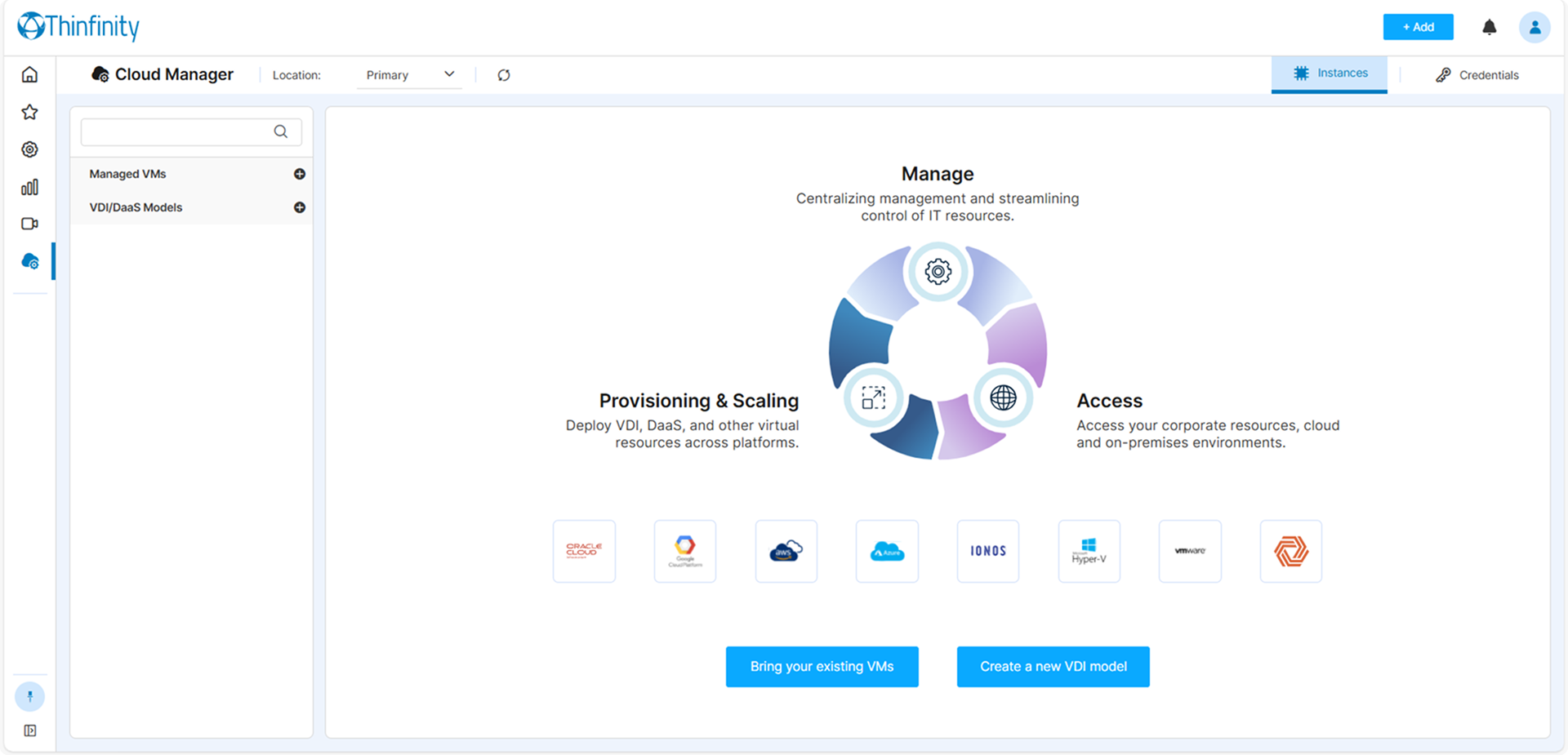Viewport: 1568px width, 755px height.
Task: Open the Primary location dropdown
Action: pos(409,75)
